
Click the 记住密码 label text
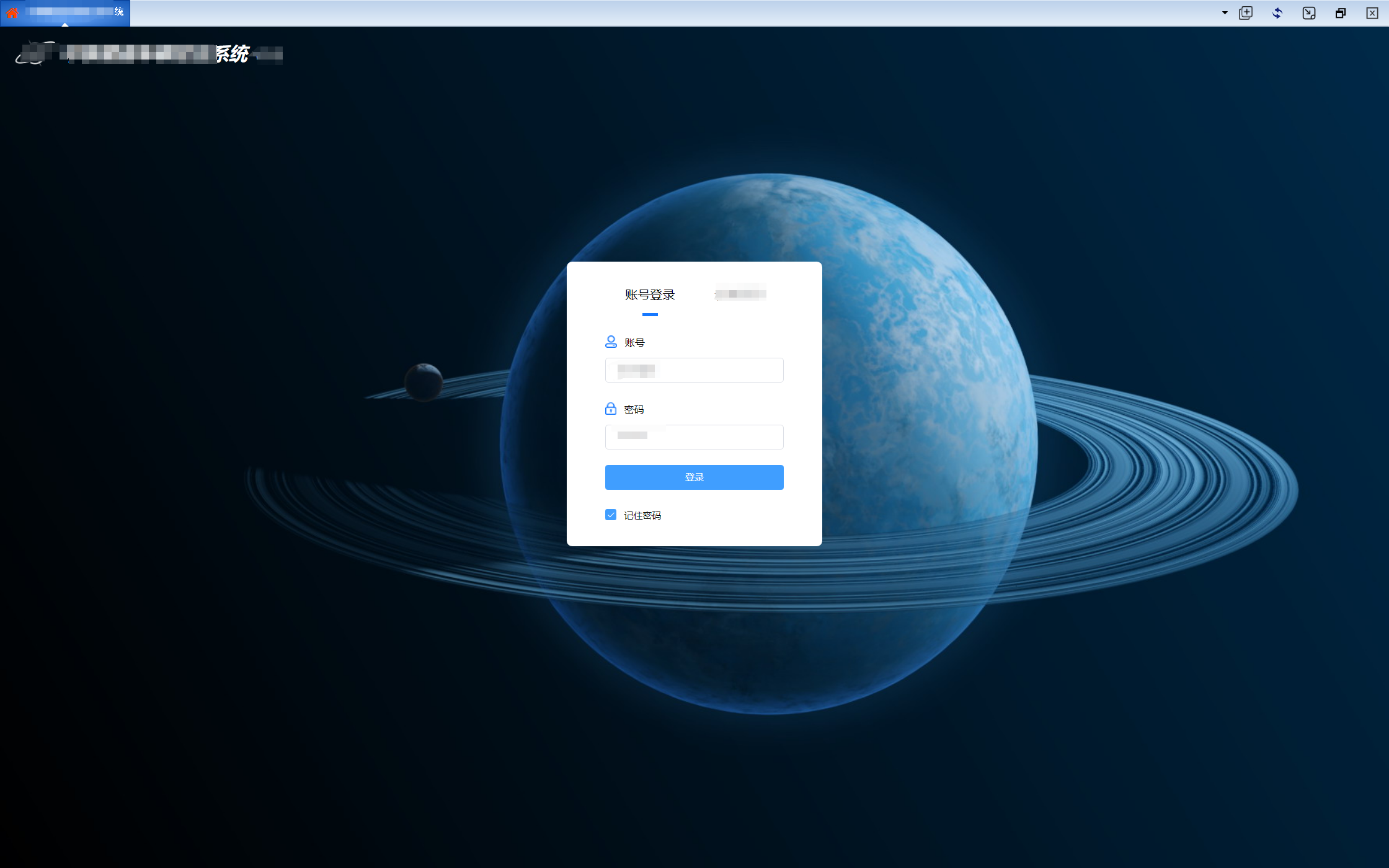point(642,515)
